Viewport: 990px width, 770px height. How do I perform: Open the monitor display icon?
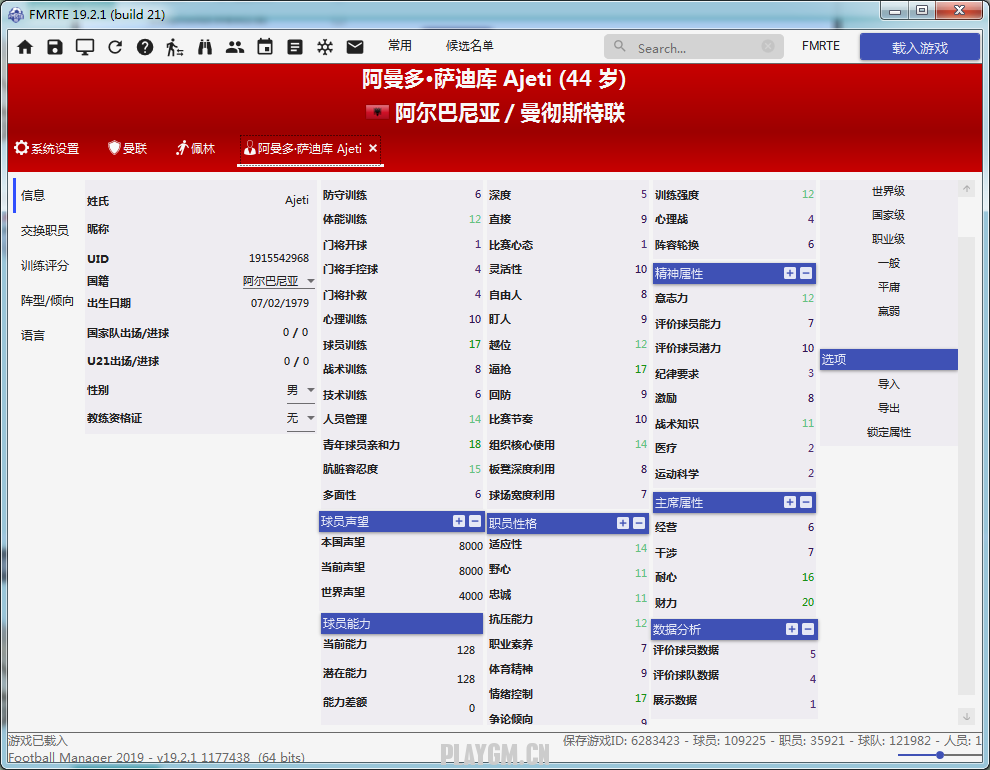click(85, 47)
